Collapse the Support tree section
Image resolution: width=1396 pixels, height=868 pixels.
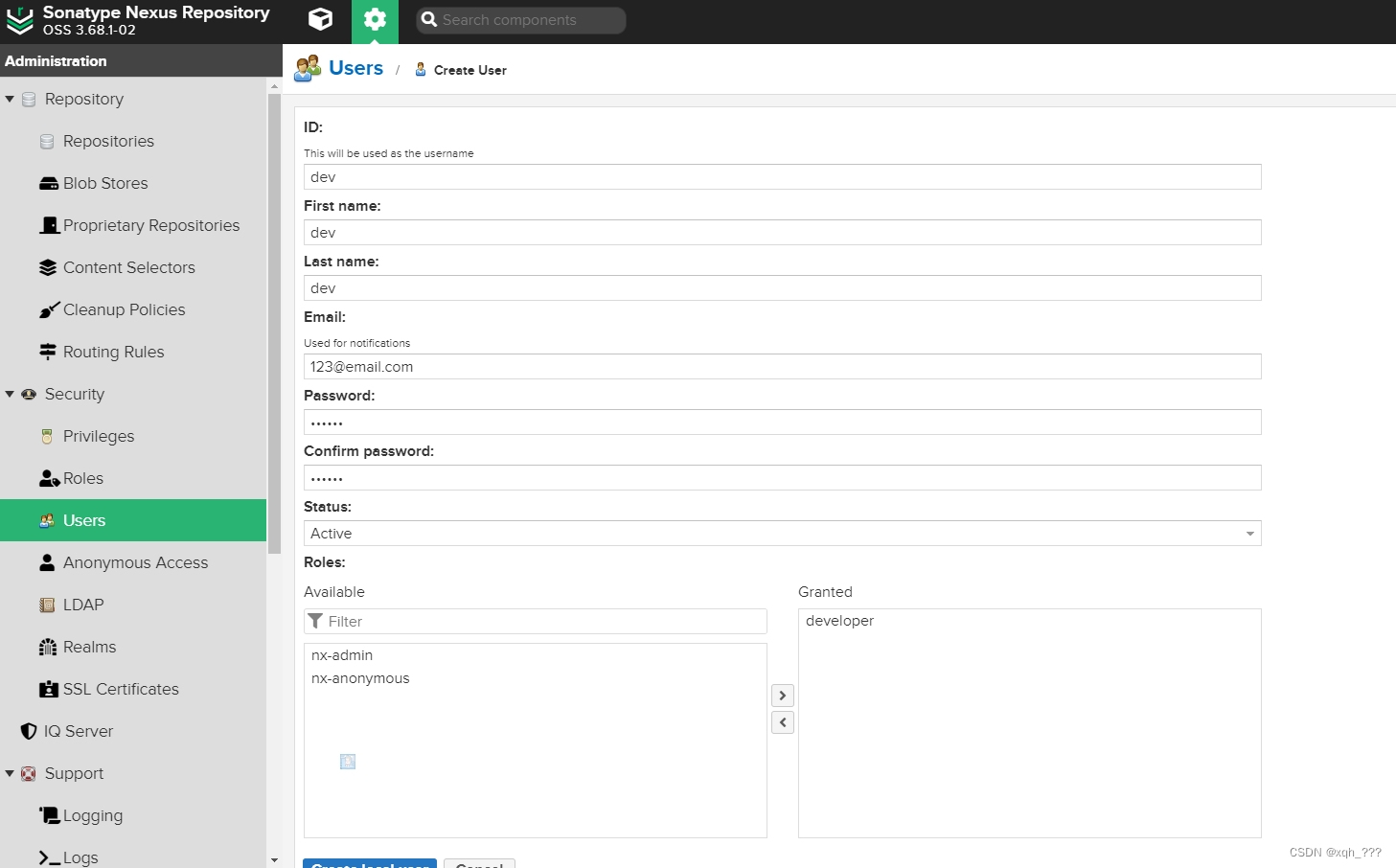click(10, 773)
